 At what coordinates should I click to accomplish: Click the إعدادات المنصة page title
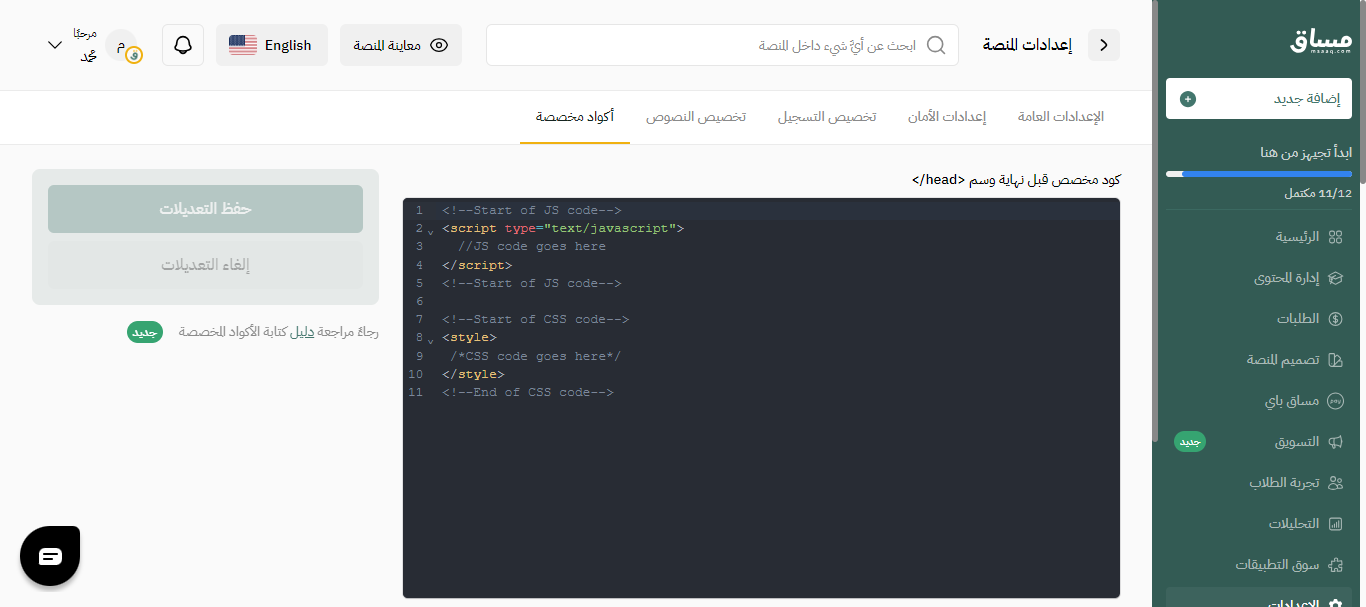1027,45
